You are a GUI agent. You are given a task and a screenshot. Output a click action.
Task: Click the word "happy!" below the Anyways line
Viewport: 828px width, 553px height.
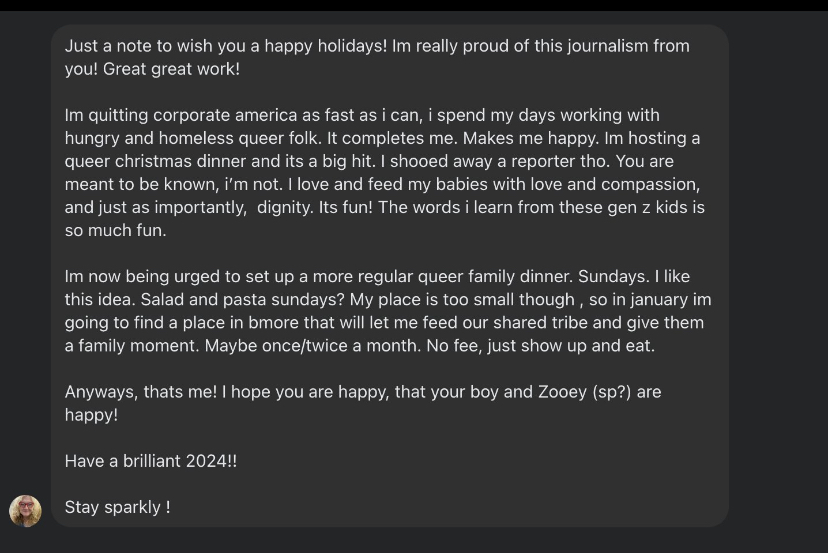[91, 415]
